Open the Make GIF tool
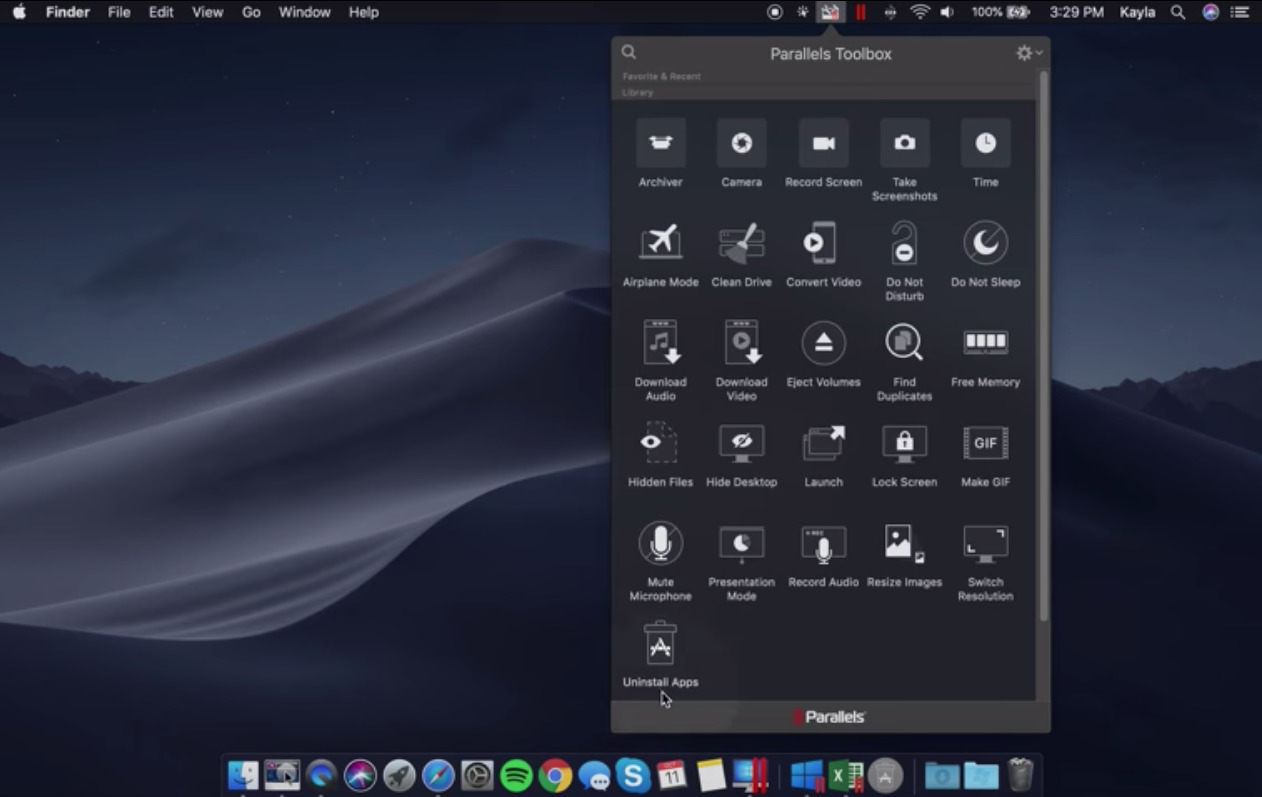The height and width of the screenshot is (797, 1262). point(985,443)
